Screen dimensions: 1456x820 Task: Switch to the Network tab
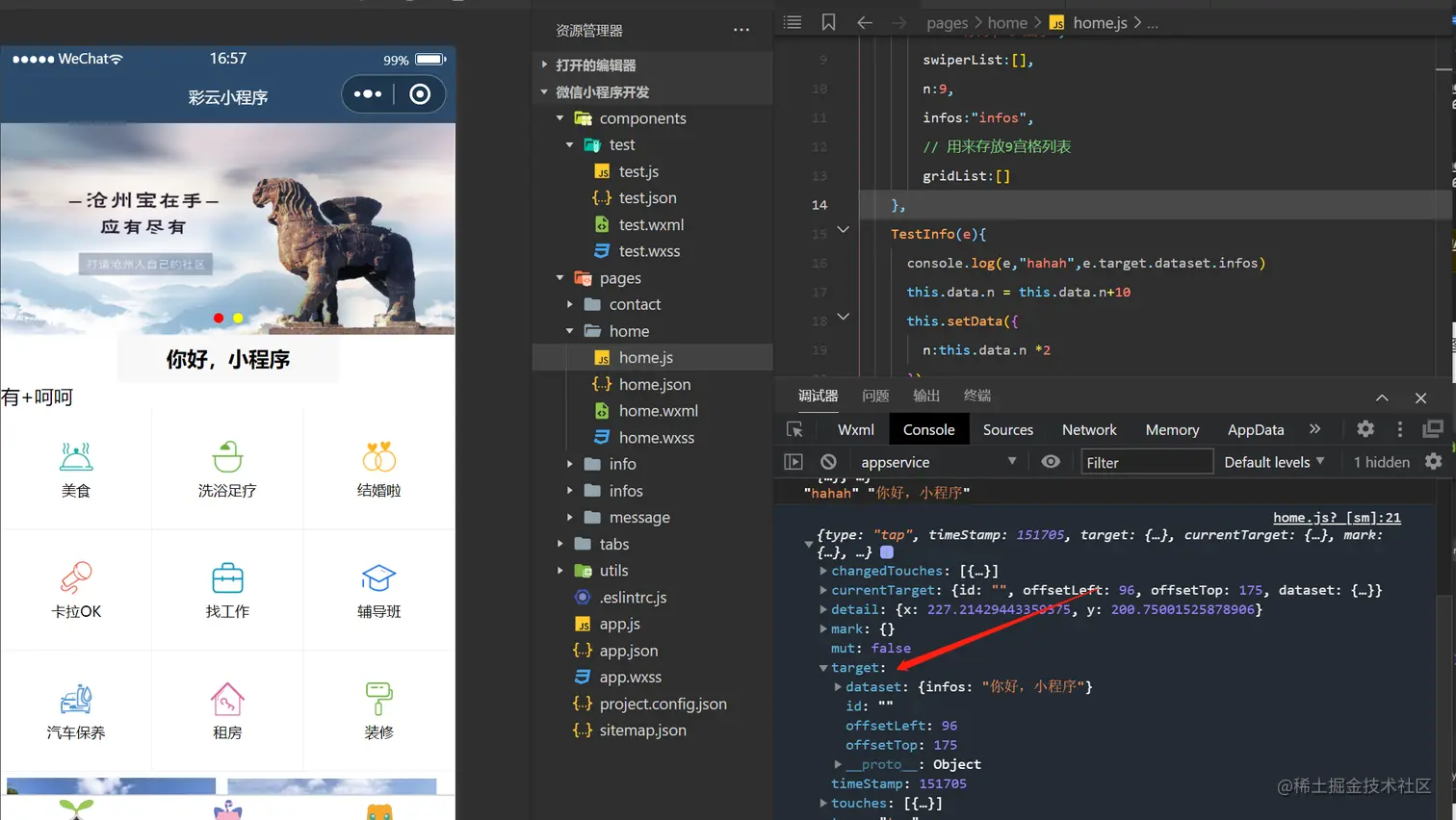pyautogui.click(x=1089, y=430)
